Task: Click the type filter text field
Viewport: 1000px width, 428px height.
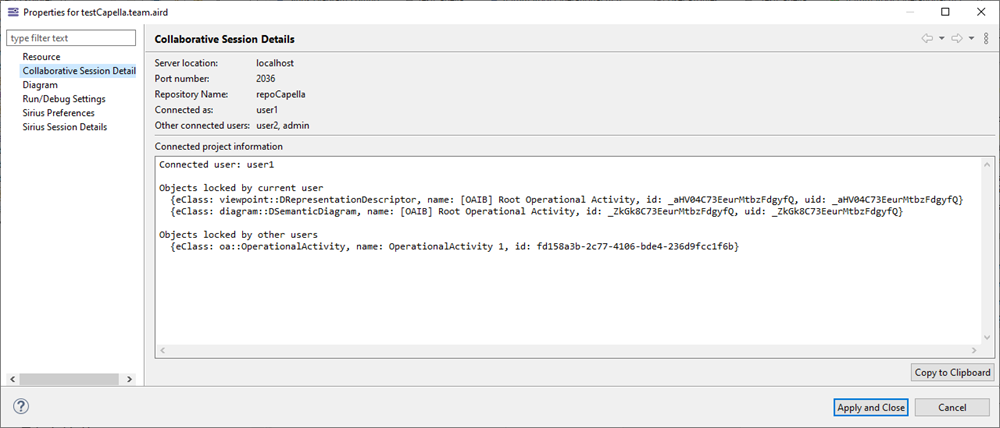Action: 70,38
